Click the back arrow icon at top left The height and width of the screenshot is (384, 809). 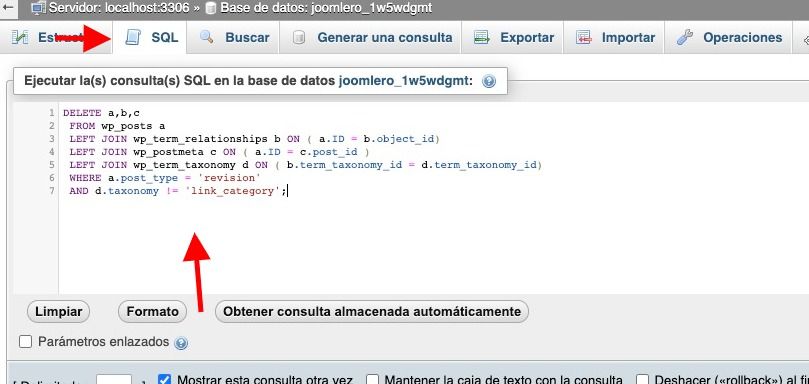(x=8, y=8)
